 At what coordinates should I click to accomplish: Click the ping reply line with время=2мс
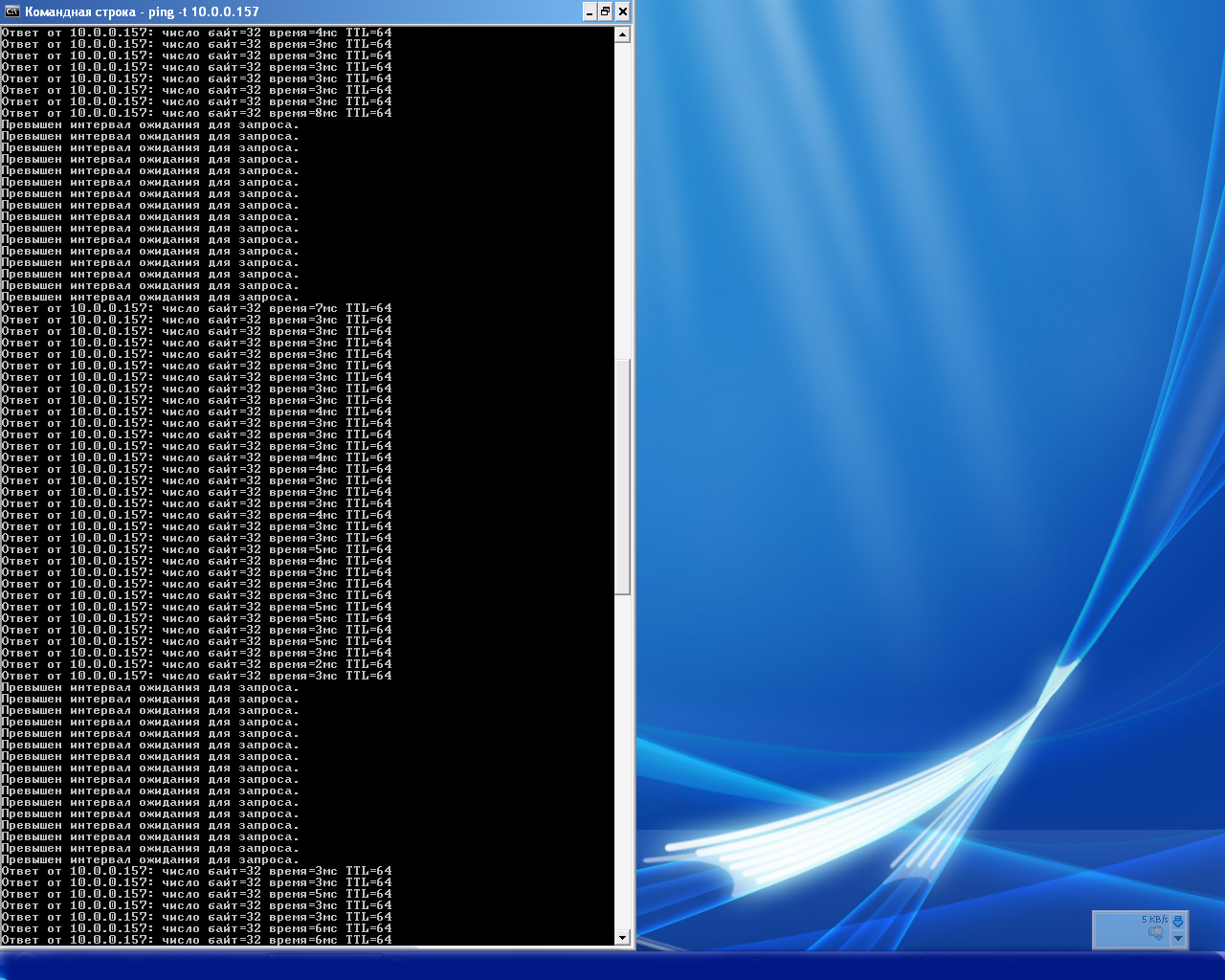196,664
